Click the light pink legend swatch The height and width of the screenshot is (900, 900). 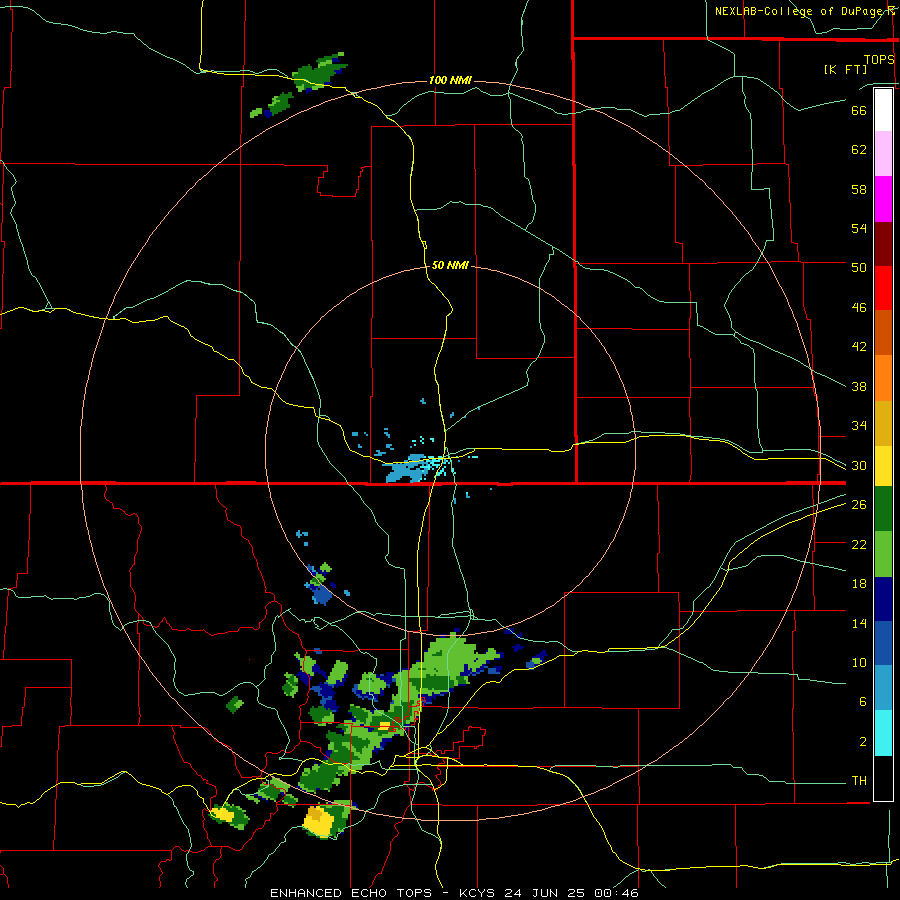[883, 154]
